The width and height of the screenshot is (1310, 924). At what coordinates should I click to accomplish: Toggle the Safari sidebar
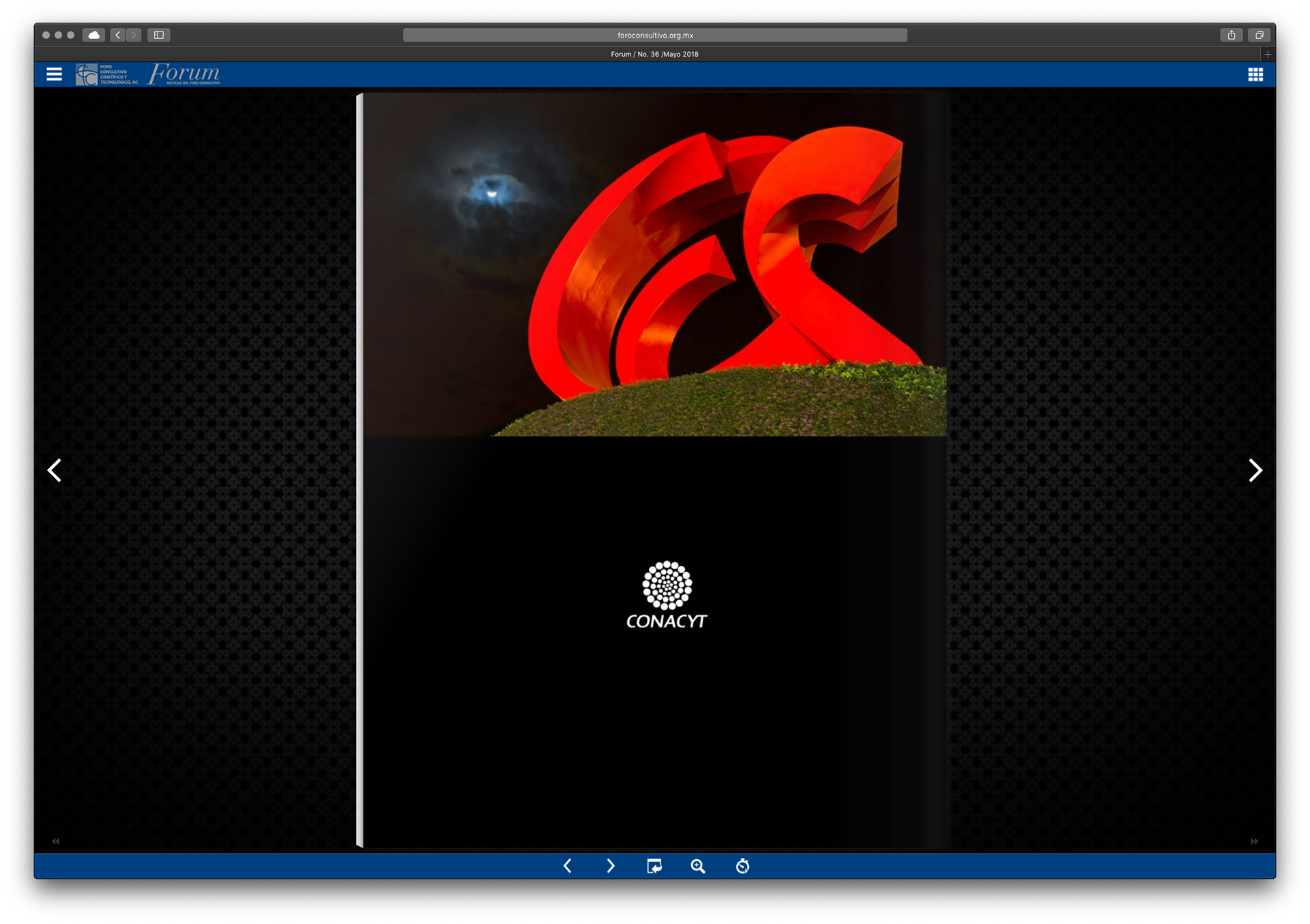[159, 35]
